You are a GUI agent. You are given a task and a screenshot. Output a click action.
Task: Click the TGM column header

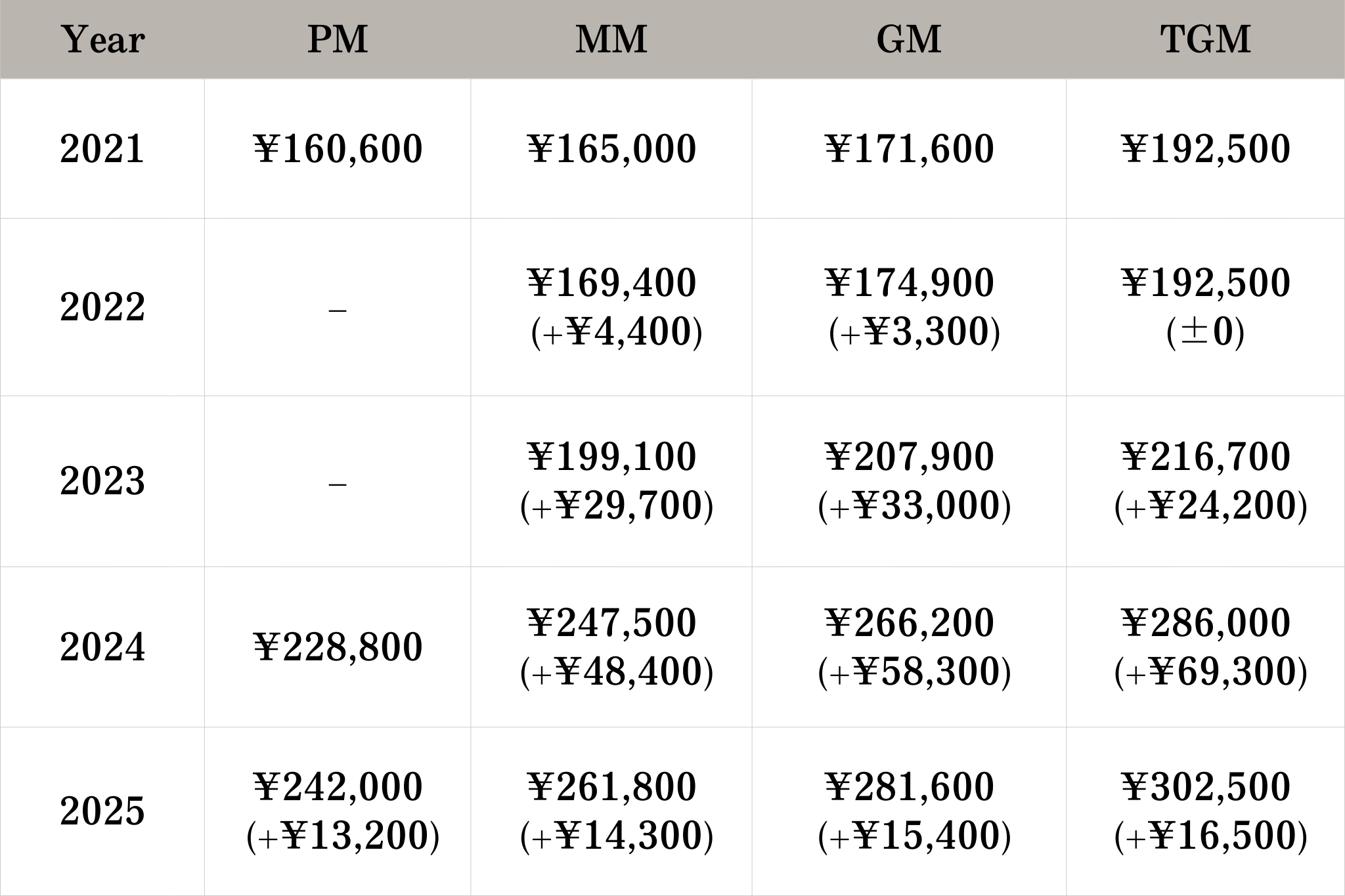(x=1206, y=39)
